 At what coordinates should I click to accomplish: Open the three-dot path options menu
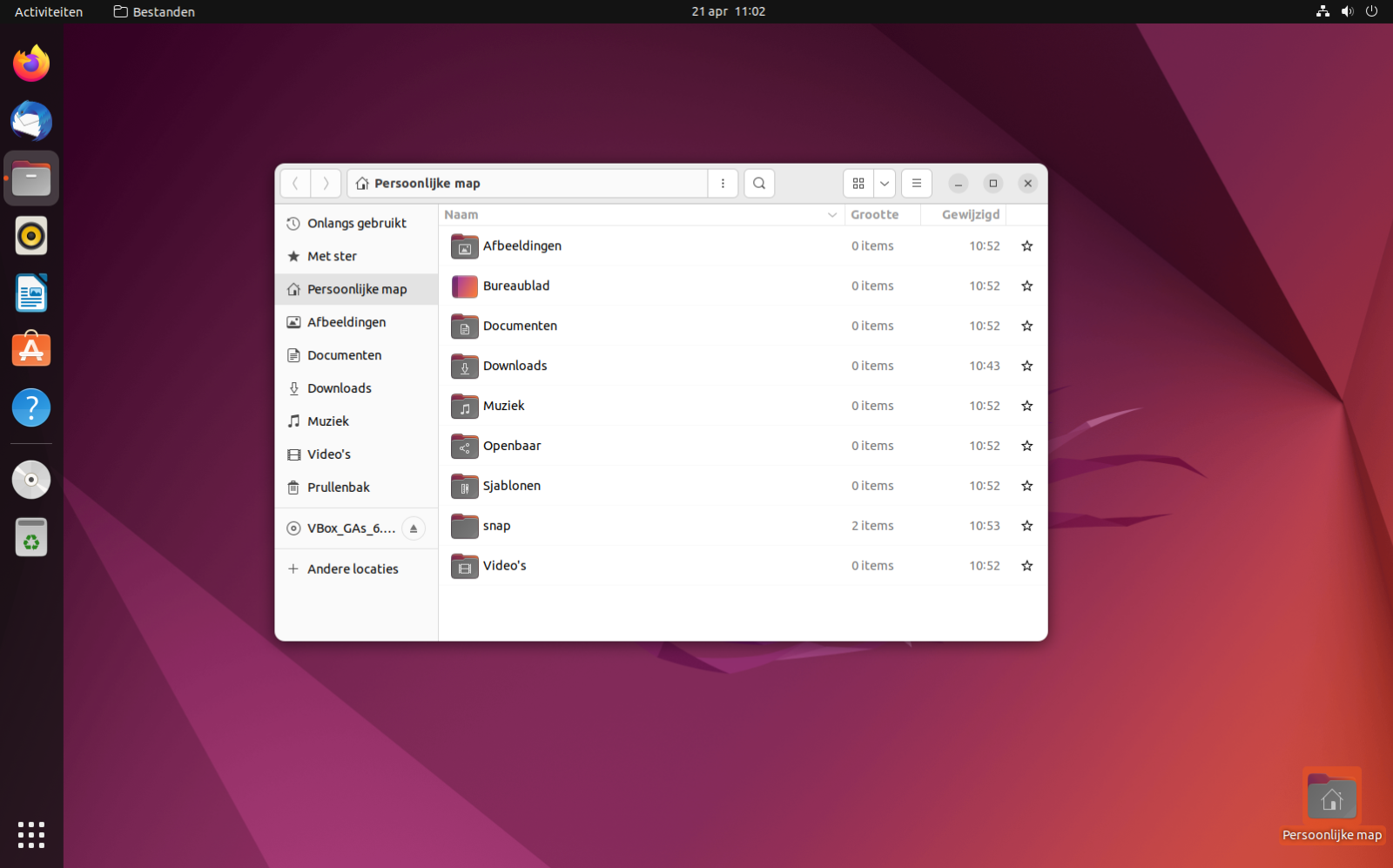(x=723, y=184)
